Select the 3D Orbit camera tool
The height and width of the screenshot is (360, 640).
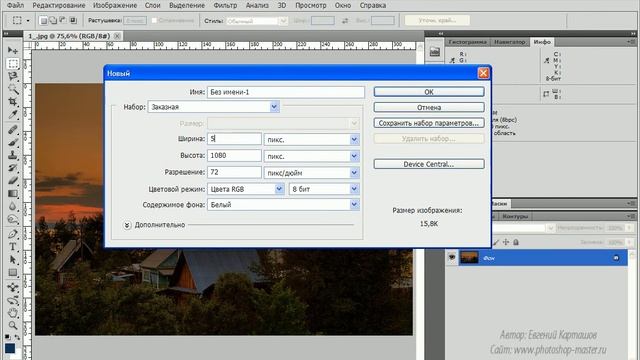pos(13,300)
